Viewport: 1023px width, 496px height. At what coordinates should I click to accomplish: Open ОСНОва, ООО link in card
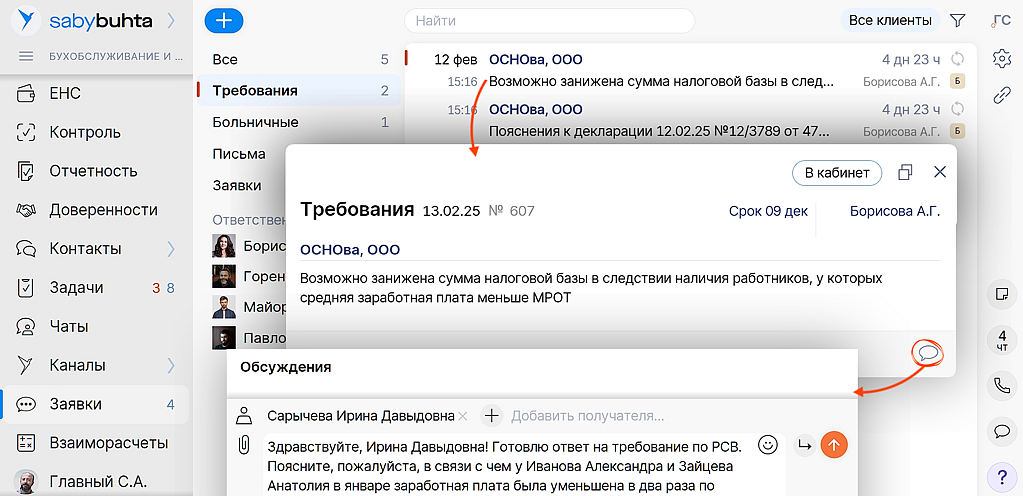tap(349, 249)
